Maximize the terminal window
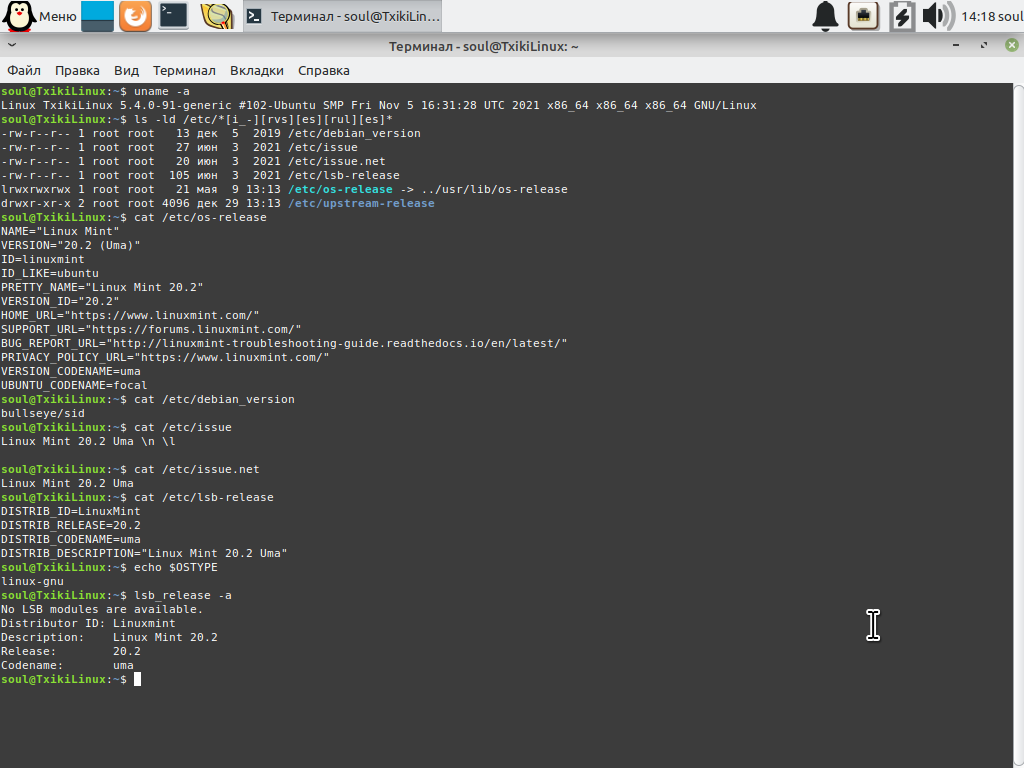This screenshot has width=1024, height=768. 984,46
